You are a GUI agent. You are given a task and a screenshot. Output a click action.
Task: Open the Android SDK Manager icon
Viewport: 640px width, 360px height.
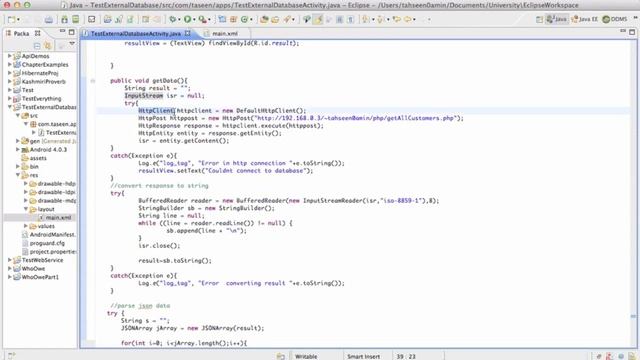64,19
